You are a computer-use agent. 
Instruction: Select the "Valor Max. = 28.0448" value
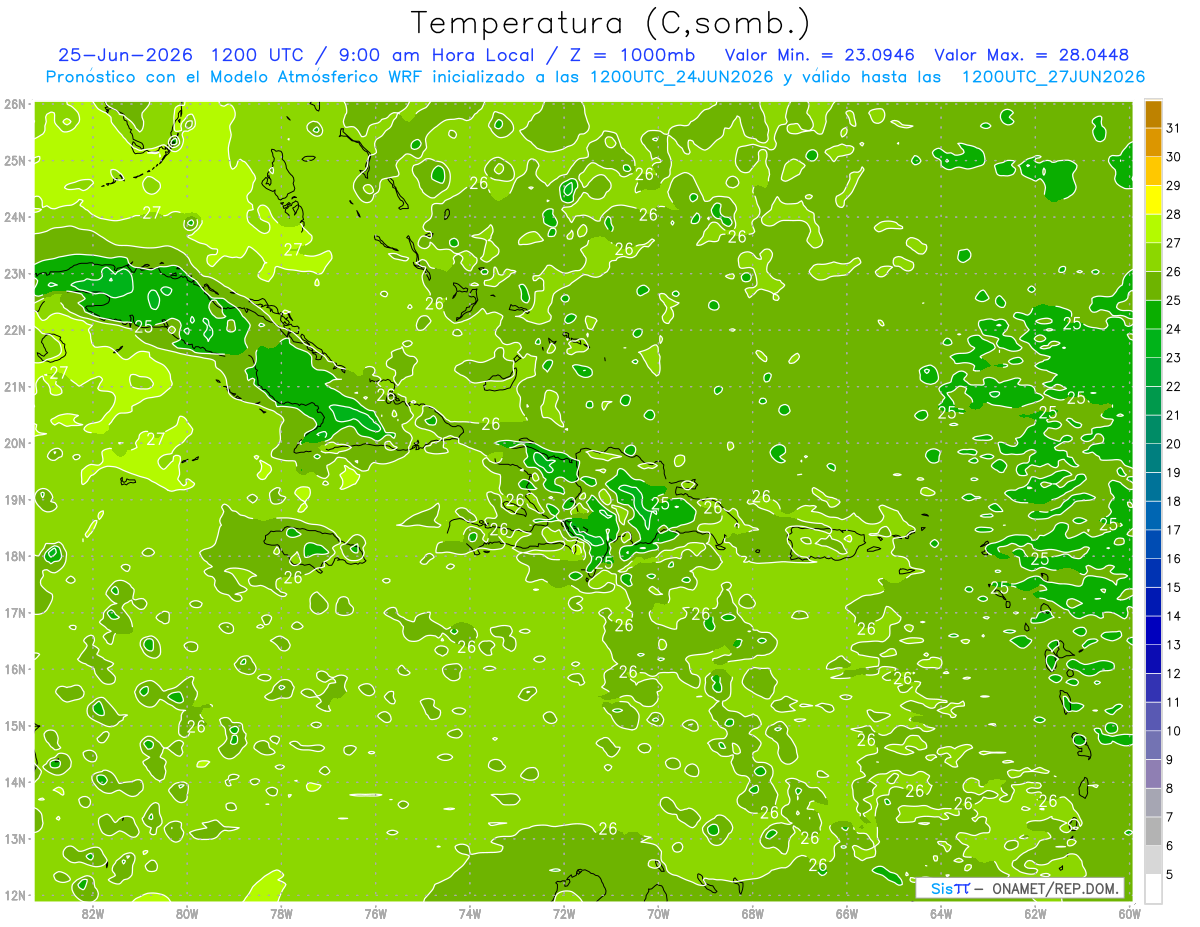pos(1032,55)
